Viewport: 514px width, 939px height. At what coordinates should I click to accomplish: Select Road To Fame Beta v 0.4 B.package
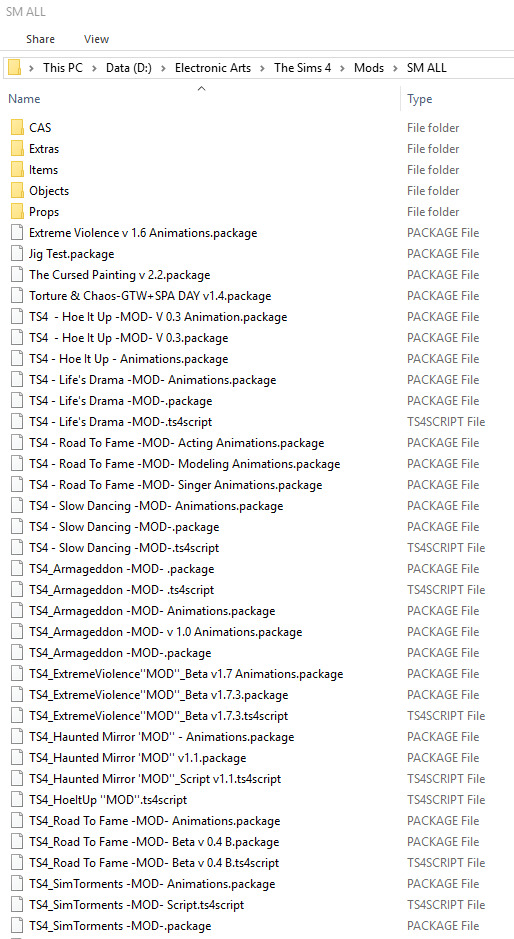[154, 842]
